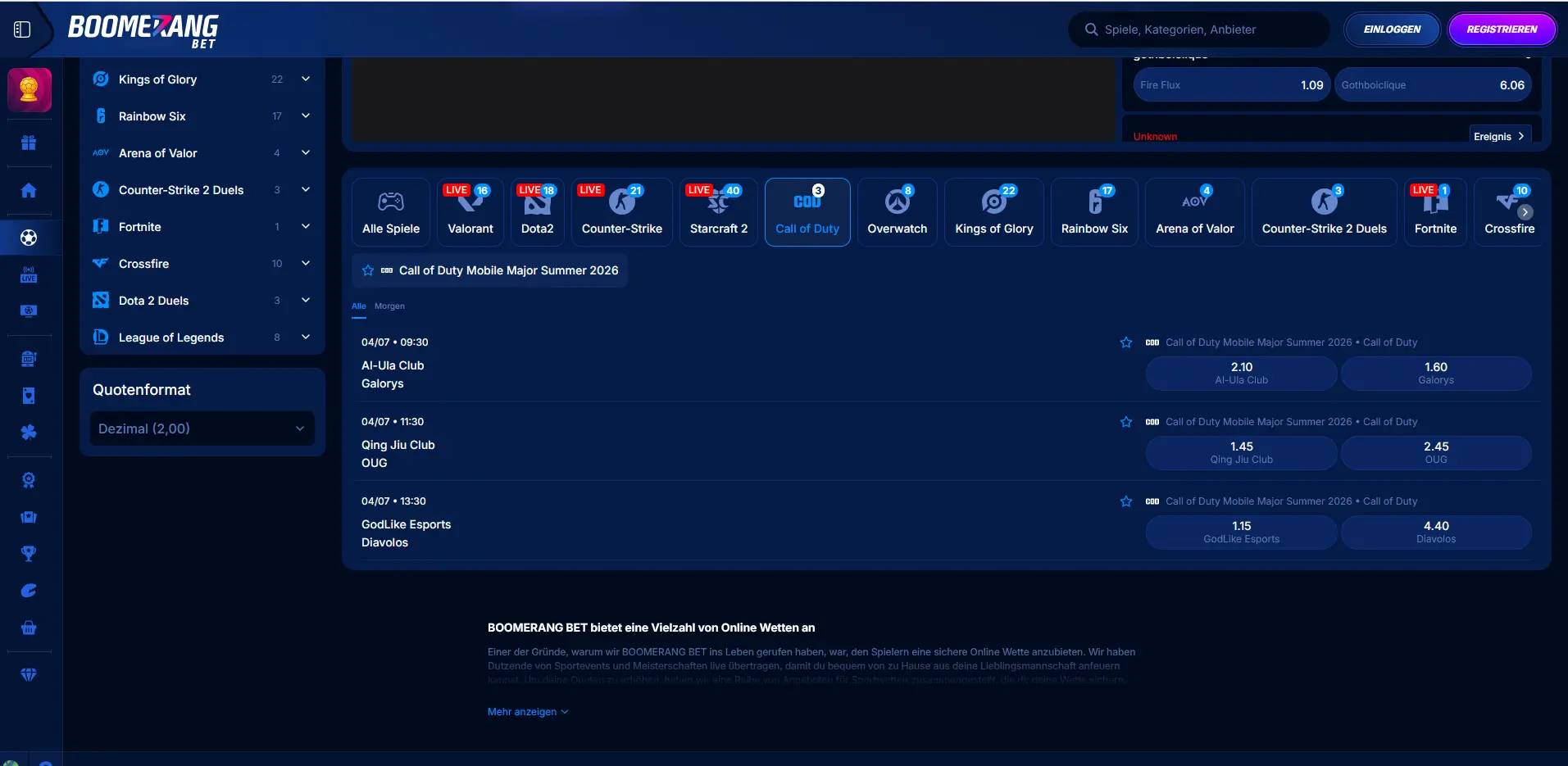Viewport: 1568px width, 766px height.
Task: Open the shopping basket sidebar icon
Action: [x=29, y=628]
